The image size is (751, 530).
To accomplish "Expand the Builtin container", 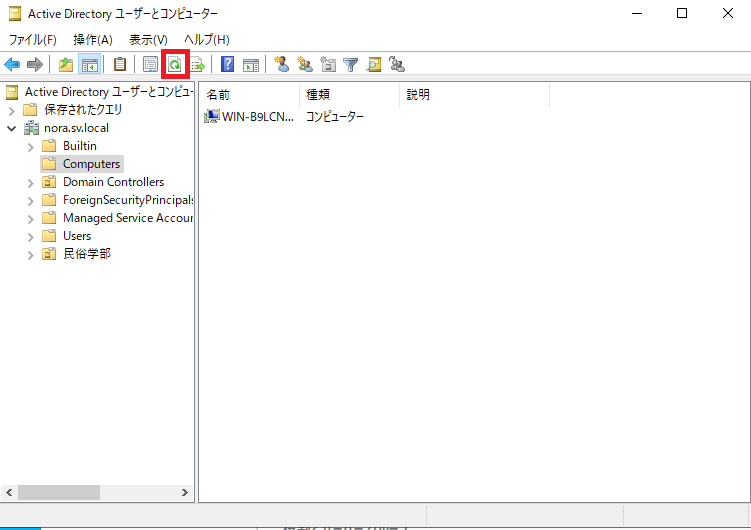I will click(x=31, y=147).
